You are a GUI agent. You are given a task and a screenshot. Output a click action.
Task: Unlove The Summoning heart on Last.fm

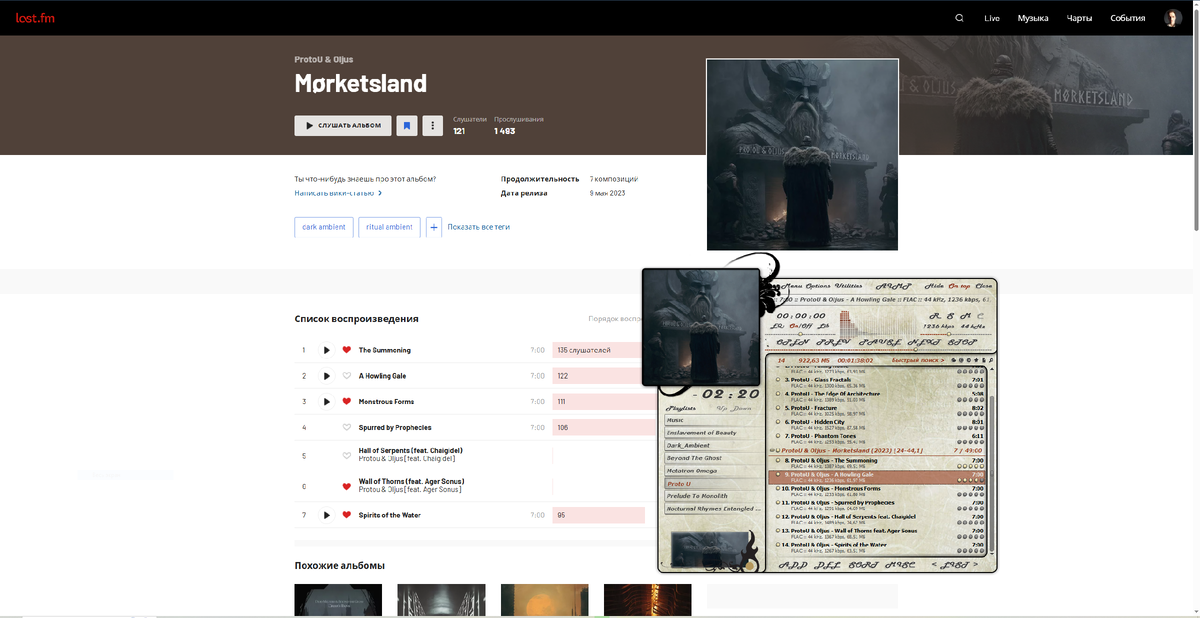347,350
